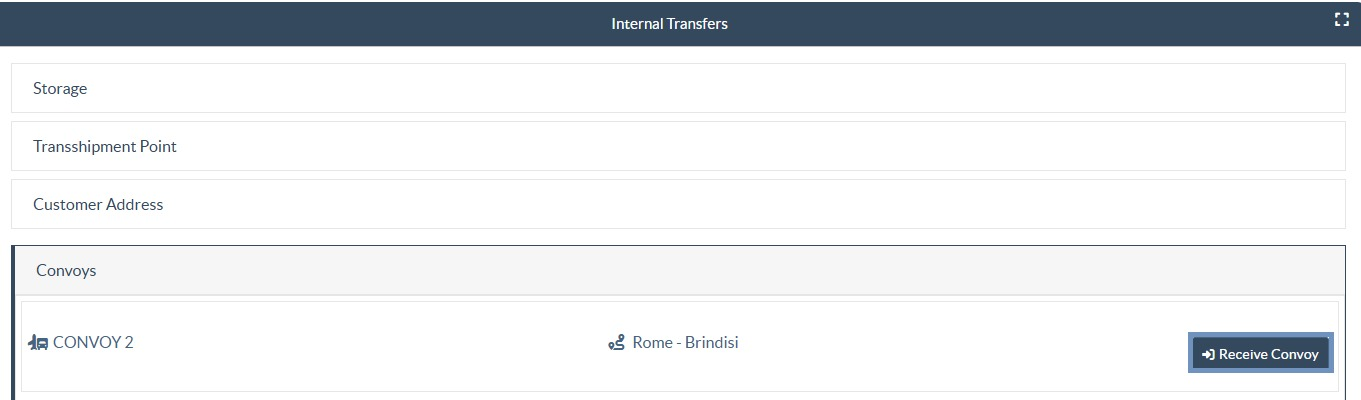Screen dimensions: 1361x400
Task: Click the Customer Address label text
Action: click(98, 204)
